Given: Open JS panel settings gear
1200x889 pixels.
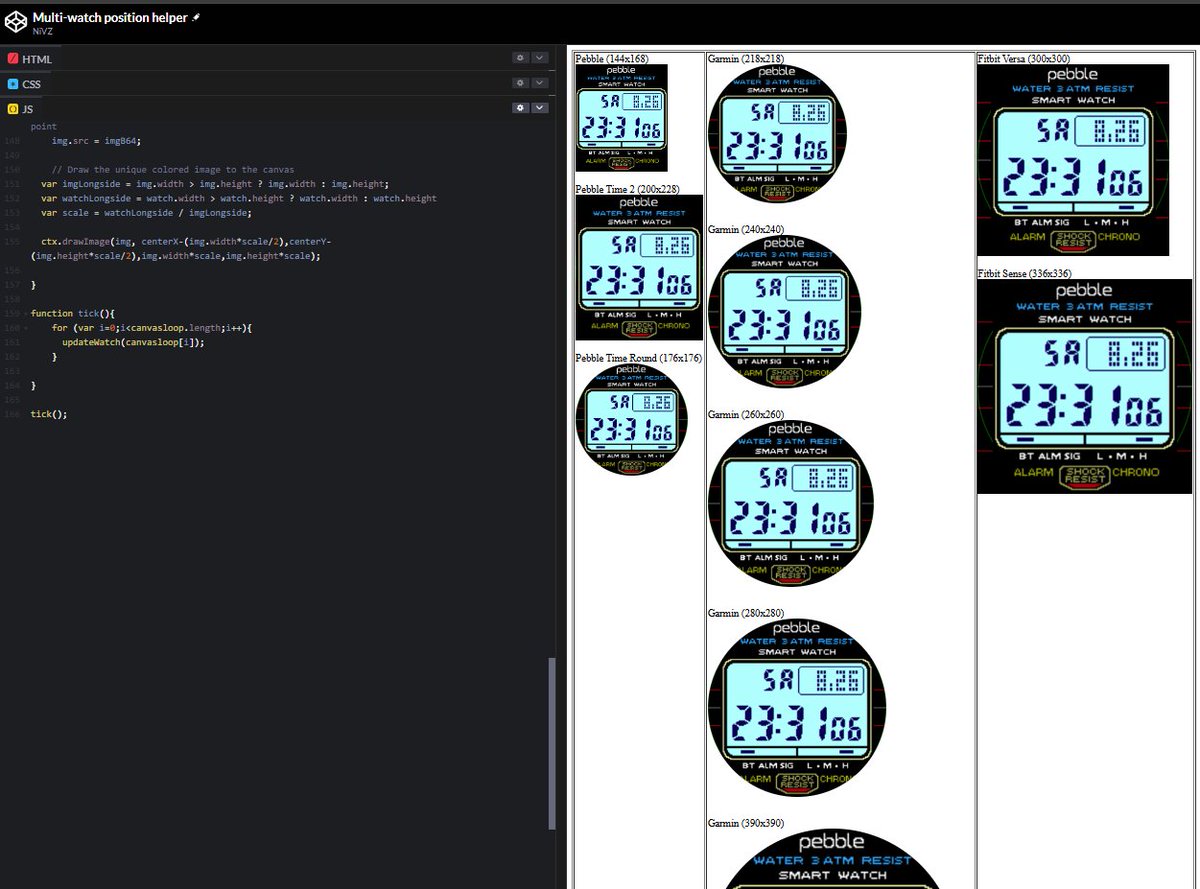Looking at the screenshot, I should (x=520, y=108).
